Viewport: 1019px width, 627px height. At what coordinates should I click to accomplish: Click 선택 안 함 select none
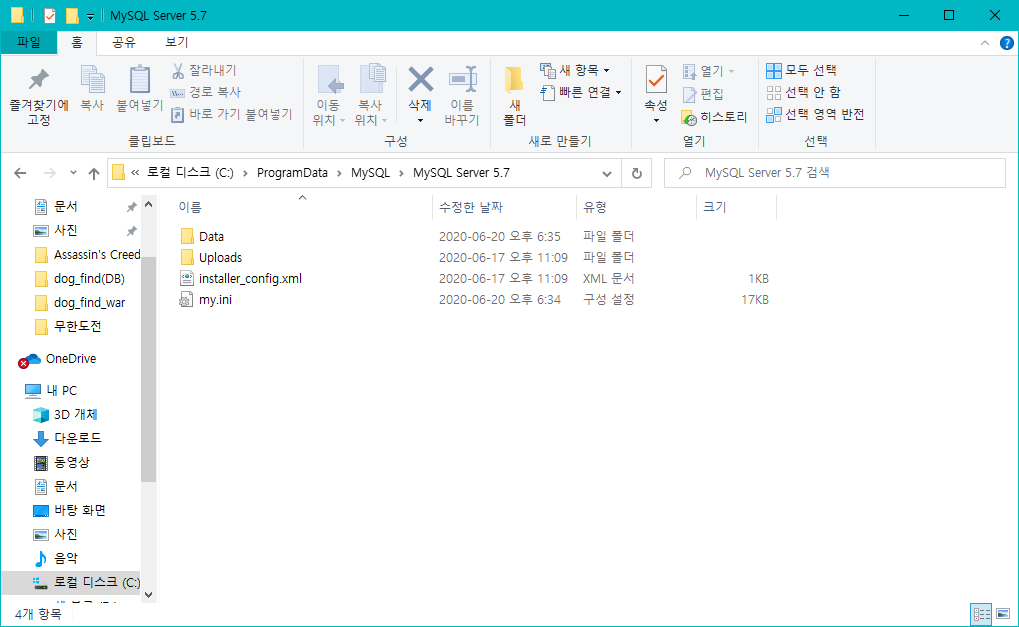803,92
